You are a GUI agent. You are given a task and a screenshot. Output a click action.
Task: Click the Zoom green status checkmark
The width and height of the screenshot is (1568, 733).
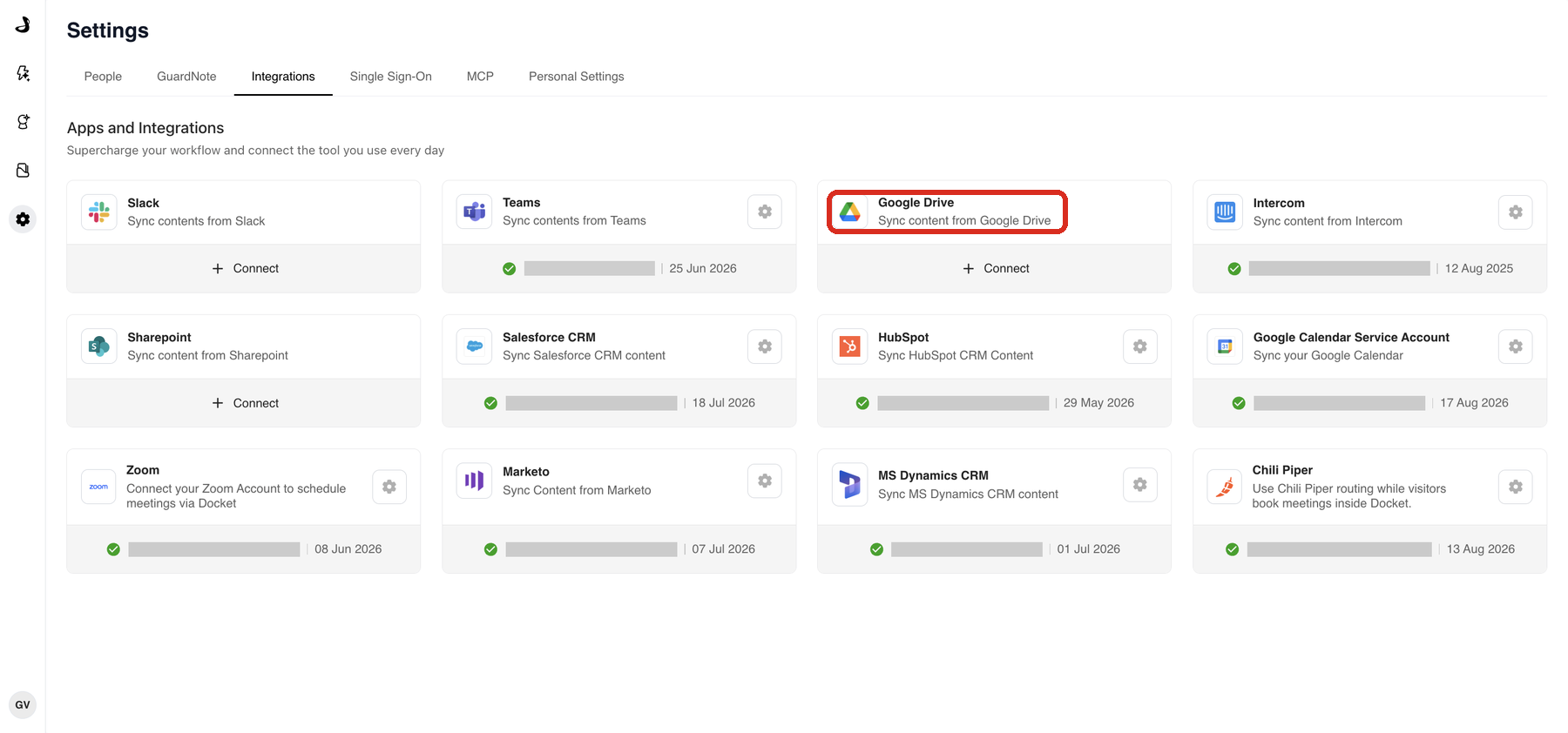click(x=113, y=549)
